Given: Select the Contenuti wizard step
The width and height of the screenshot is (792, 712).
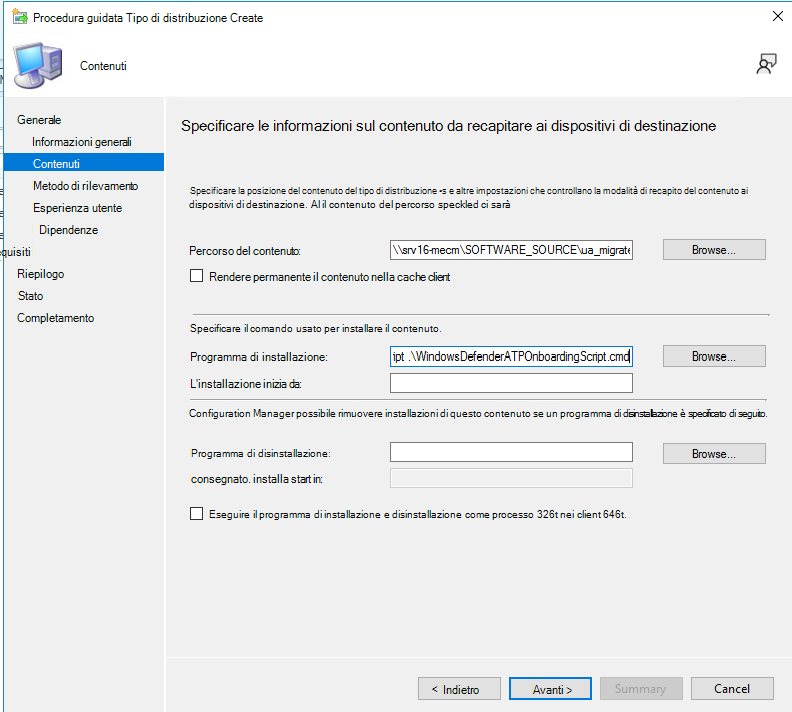Looking at the screenshot, I should coord(84,163).
